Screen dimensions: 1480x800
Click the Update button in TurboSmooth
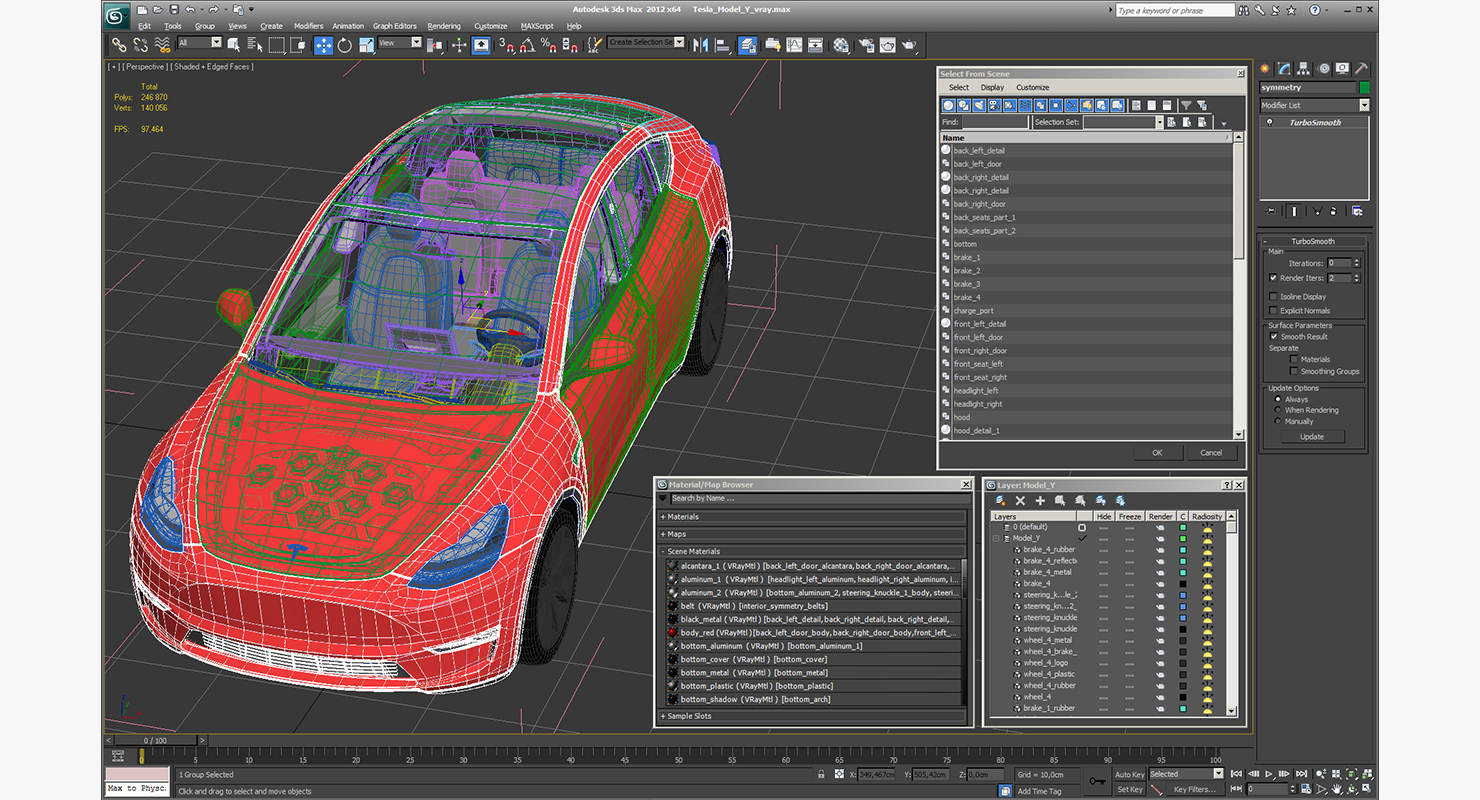coord(1311,437)
